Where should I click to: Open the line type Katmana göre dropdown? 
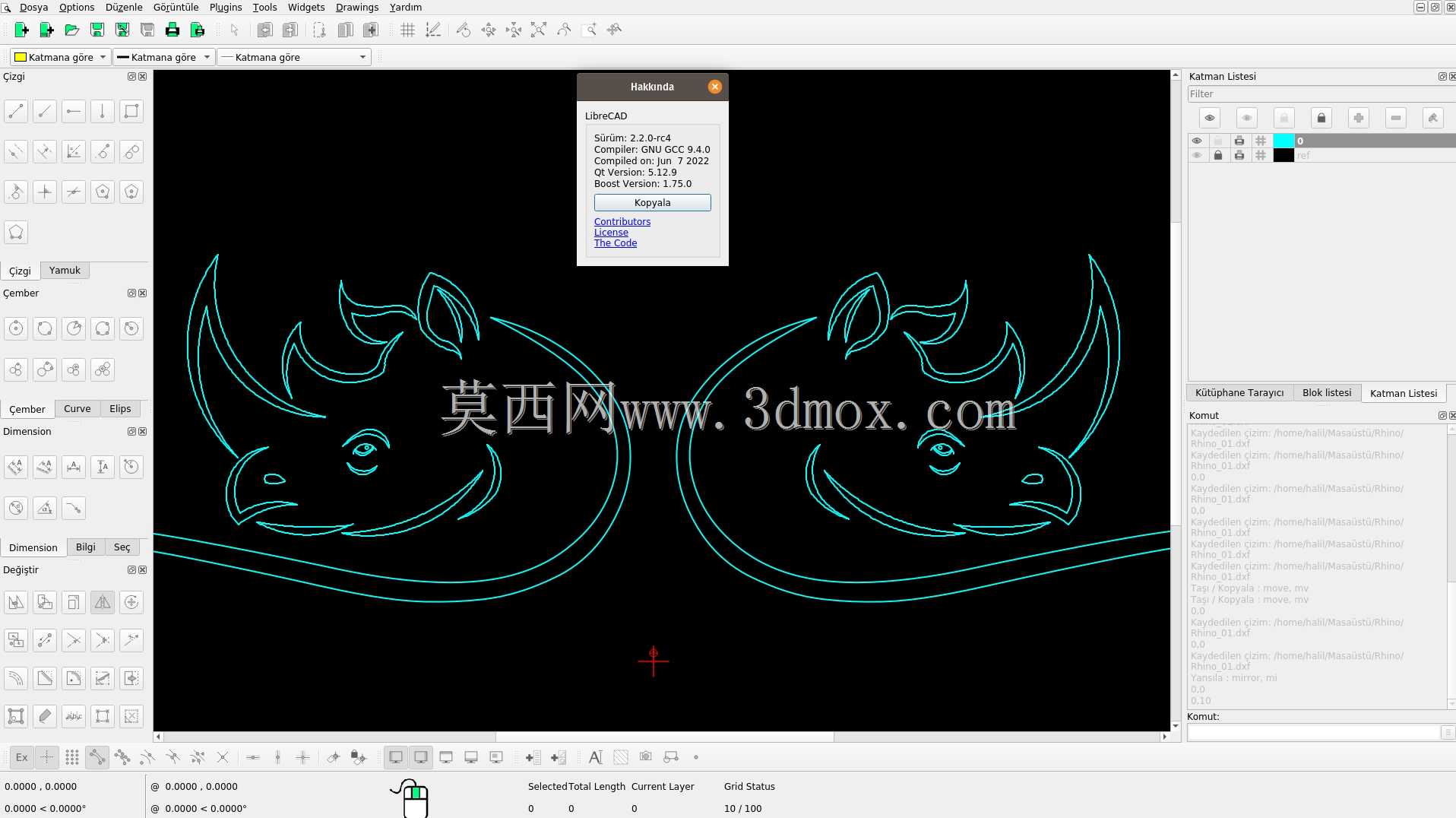(294, 57)
